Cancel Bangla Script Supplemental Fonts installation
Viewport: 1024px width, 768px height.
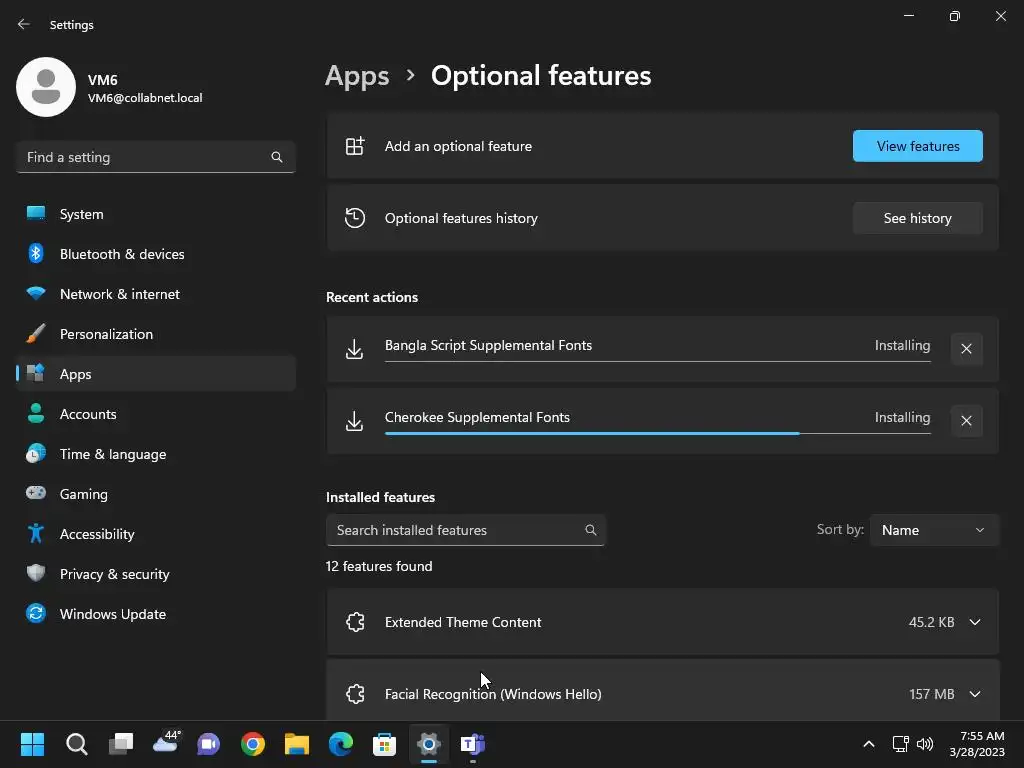[966, 349]
